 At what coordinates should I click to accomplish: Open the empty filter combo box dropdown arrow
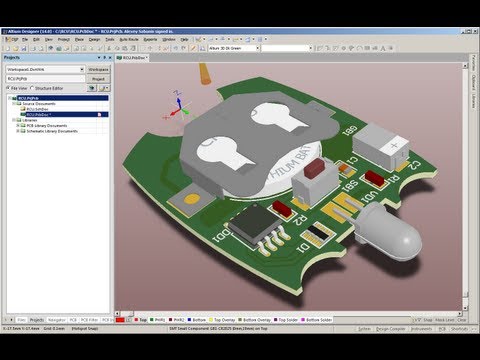pos(310,48)
